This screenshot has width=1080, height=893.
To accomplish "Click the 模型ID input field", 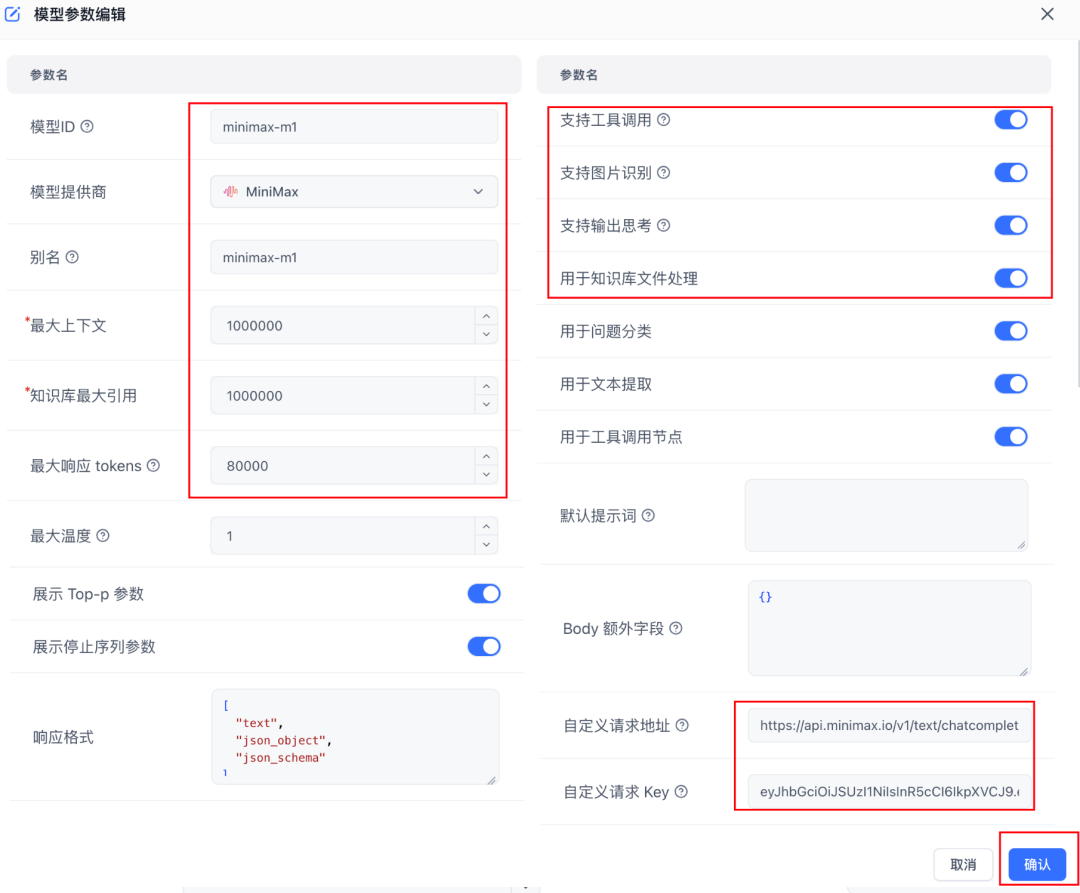I will tap(354, 127).
